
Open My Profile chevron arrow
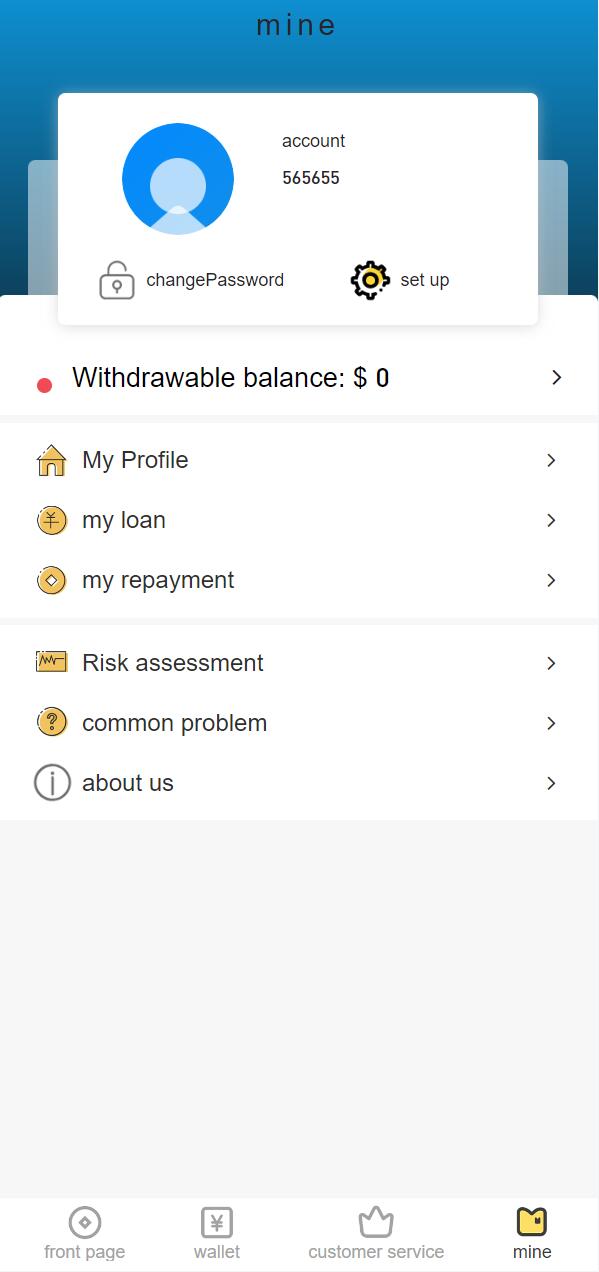pyautogui.click(x=551, y=460)
